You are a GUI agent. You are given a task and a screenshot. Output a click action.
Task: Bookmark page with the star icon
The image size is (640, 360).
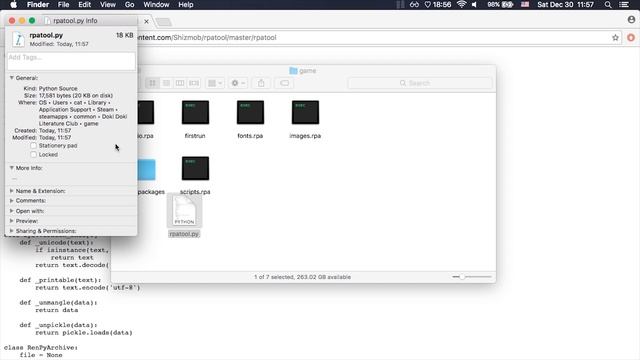615,38
